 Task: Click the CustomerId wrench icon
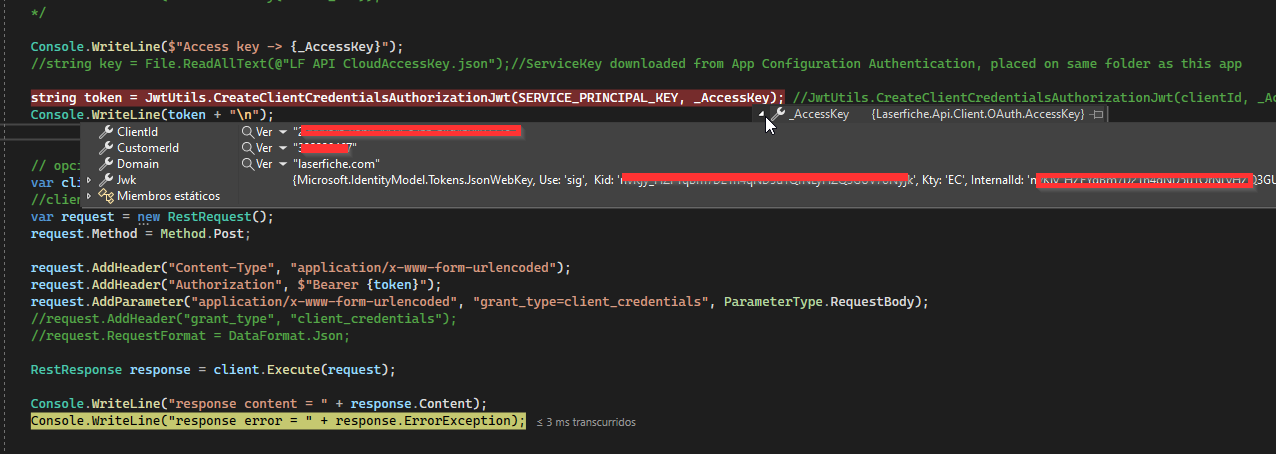(106, 148)
